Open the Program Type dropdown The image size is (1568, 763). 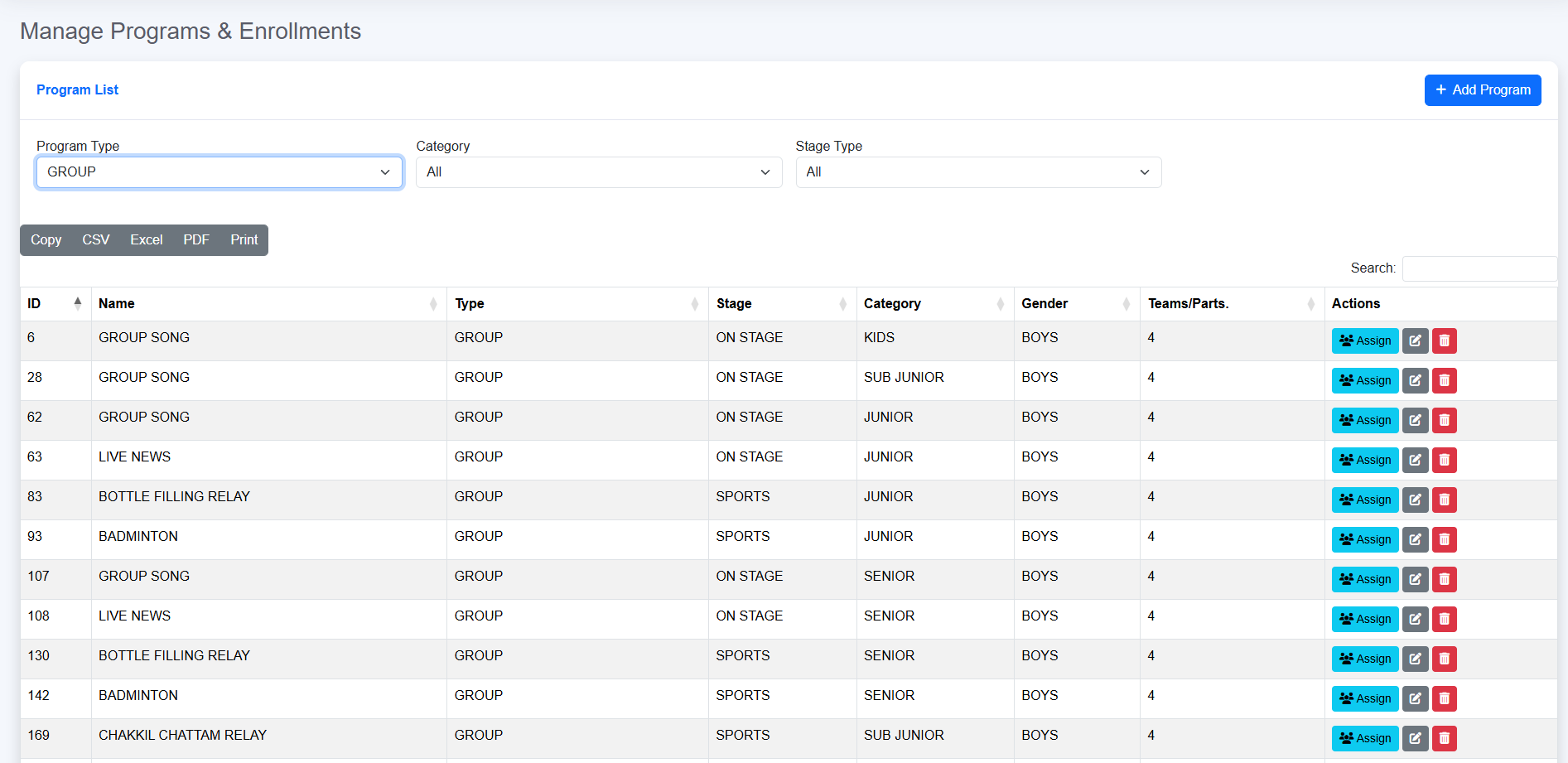(219, 172)
